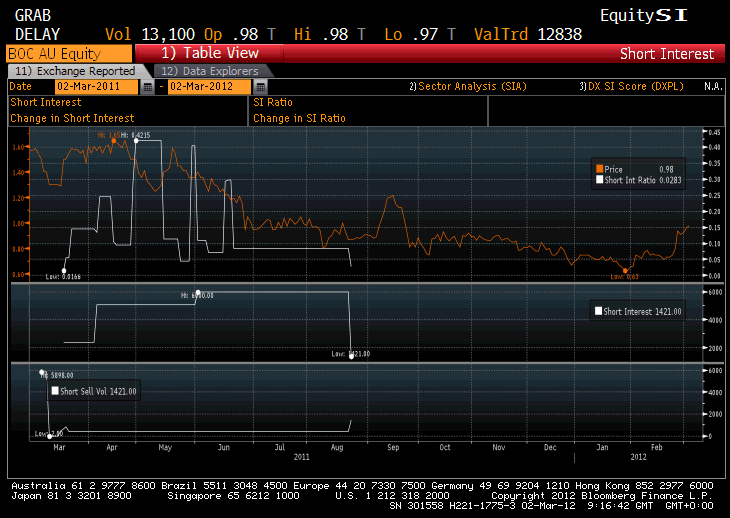Image resolution: width=730 pixels, height=518 pixels.
Task: Click the N.A. score value
Action: coord(713,87)
